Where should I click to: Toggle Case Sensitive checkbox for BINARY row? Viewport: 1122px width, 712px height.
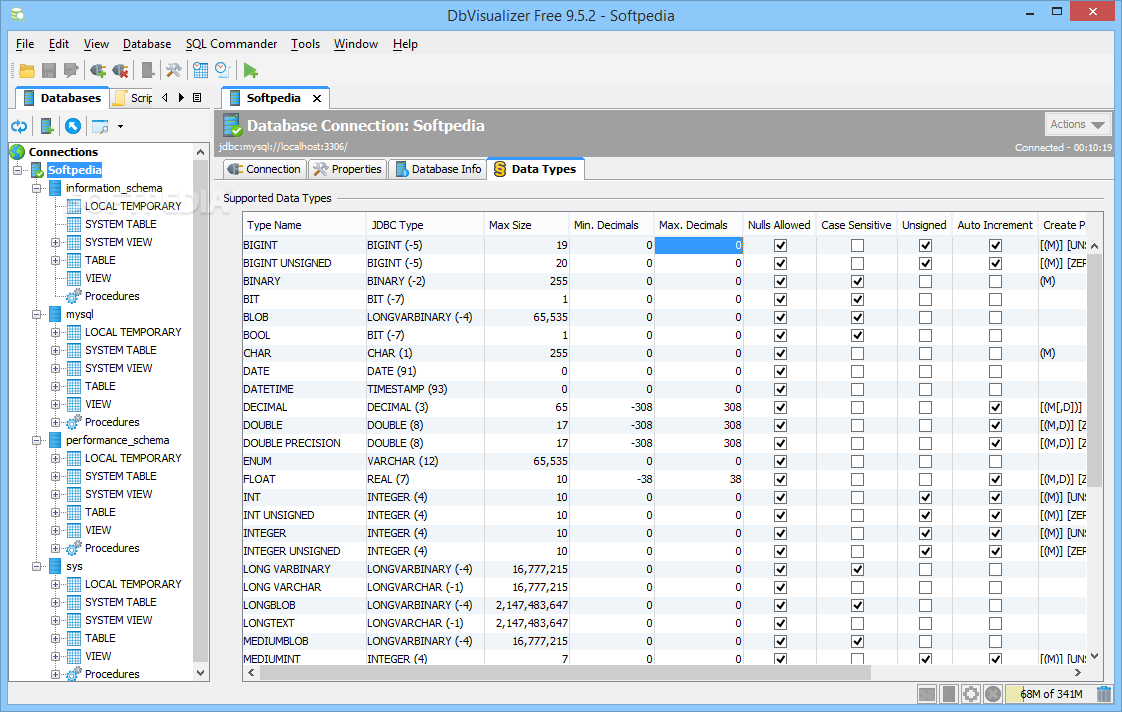(857, 281)
